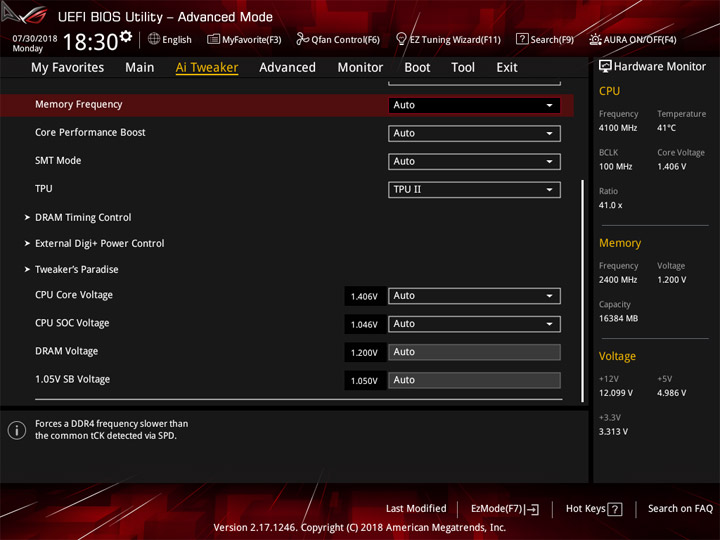Open Search(F9) question mark icon
The image size is (720, 540).
click(522, 39)
